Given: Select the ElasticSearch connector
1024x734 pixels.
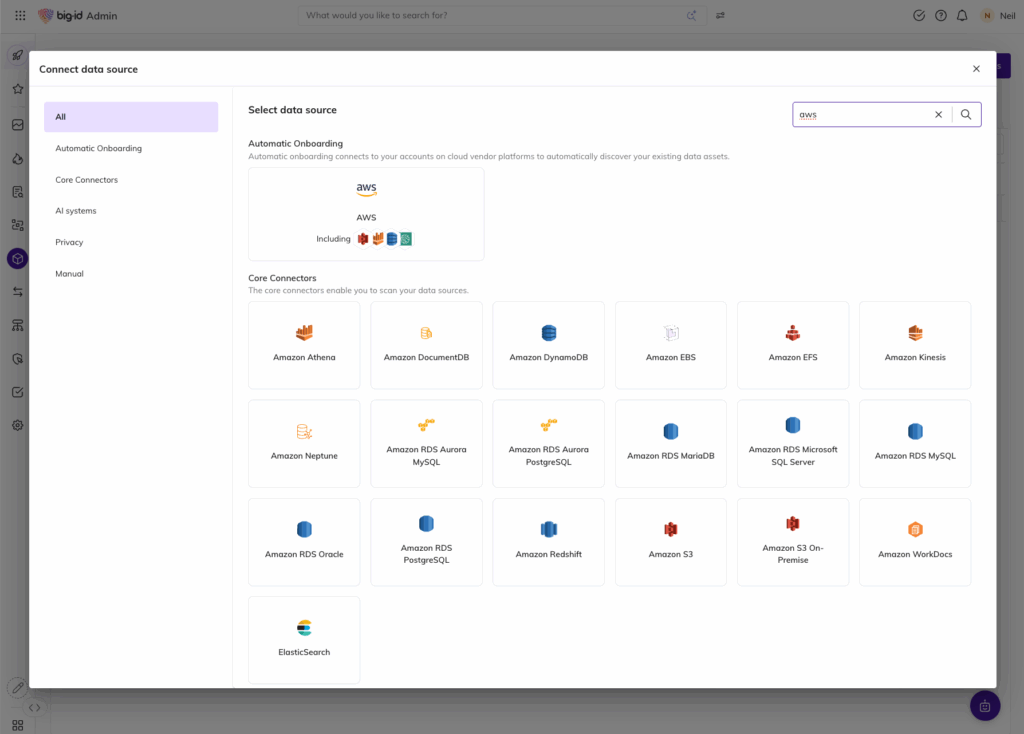Looking at the screenshot, I should [304, 640].
